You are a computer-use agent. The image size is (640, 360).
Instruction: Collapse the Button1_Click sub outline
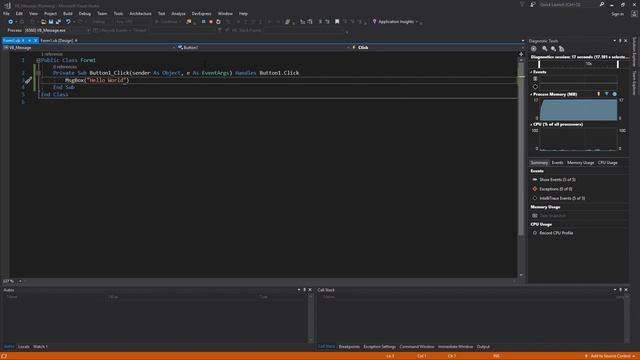pos(38,73)
